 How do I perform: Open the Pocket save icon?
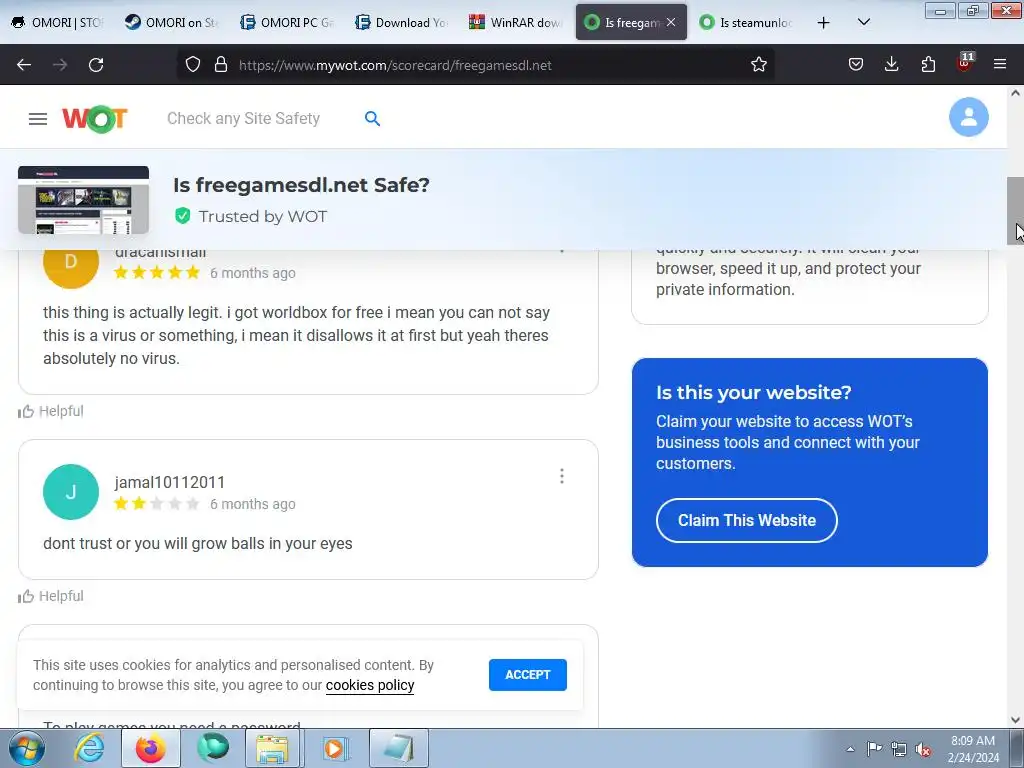(x=856, y=65)
